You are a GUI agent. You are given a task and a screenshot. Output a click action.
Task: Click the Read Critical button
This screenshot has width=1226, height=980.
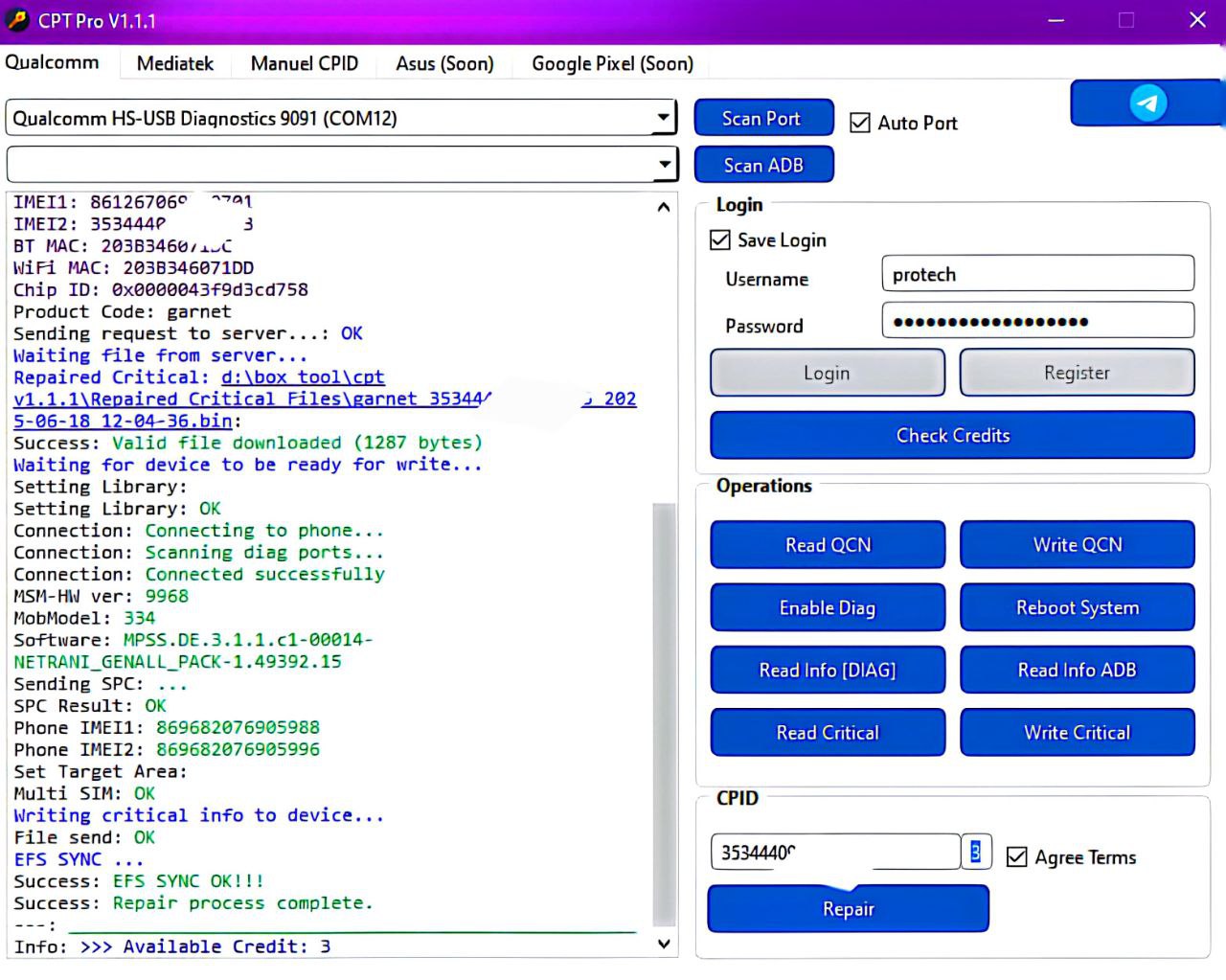[x=828, y=732]
